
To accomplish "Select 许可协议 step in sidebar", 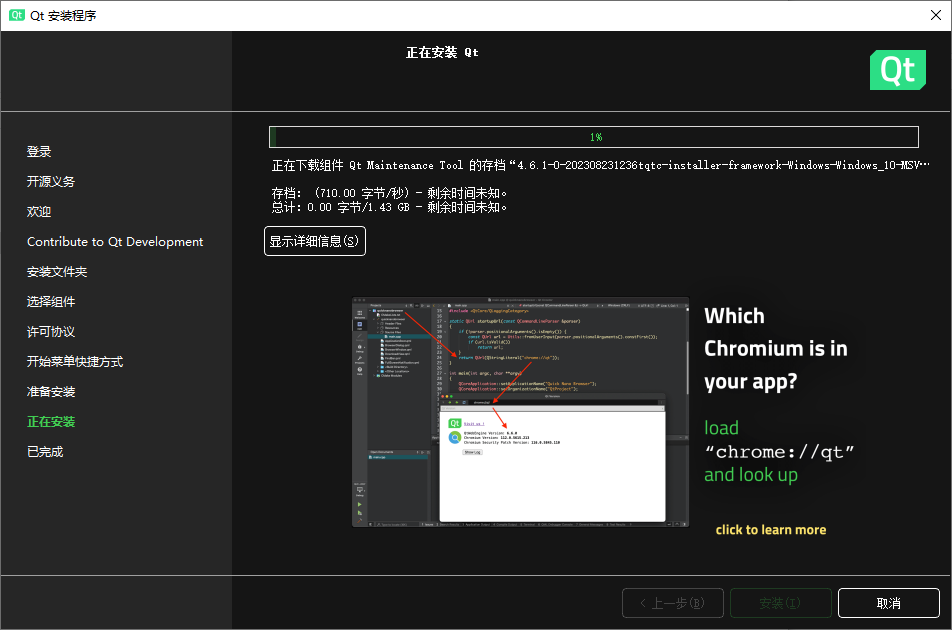I will [x=51, y=331].
